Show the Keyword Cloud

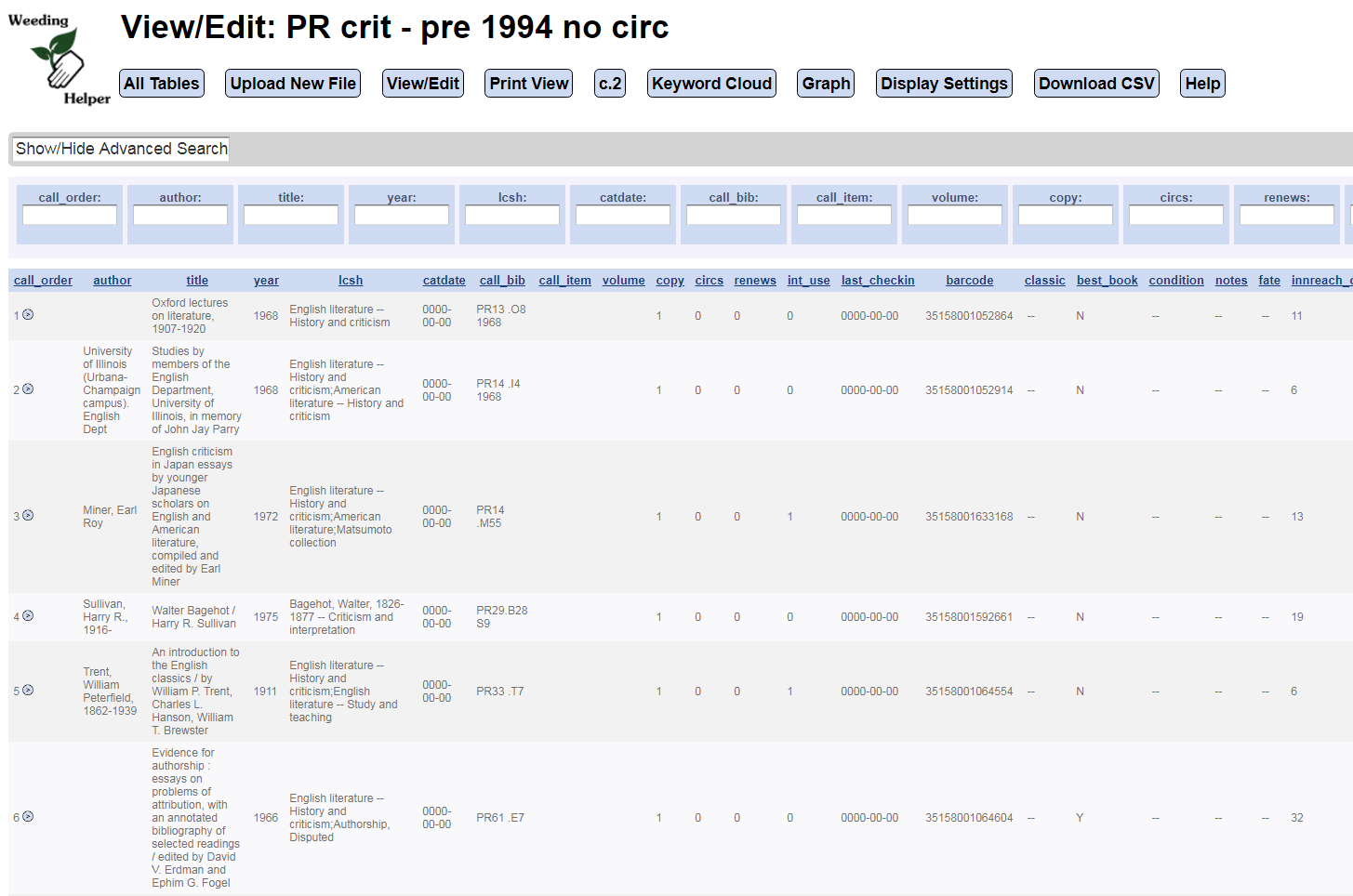click(711, 84)
